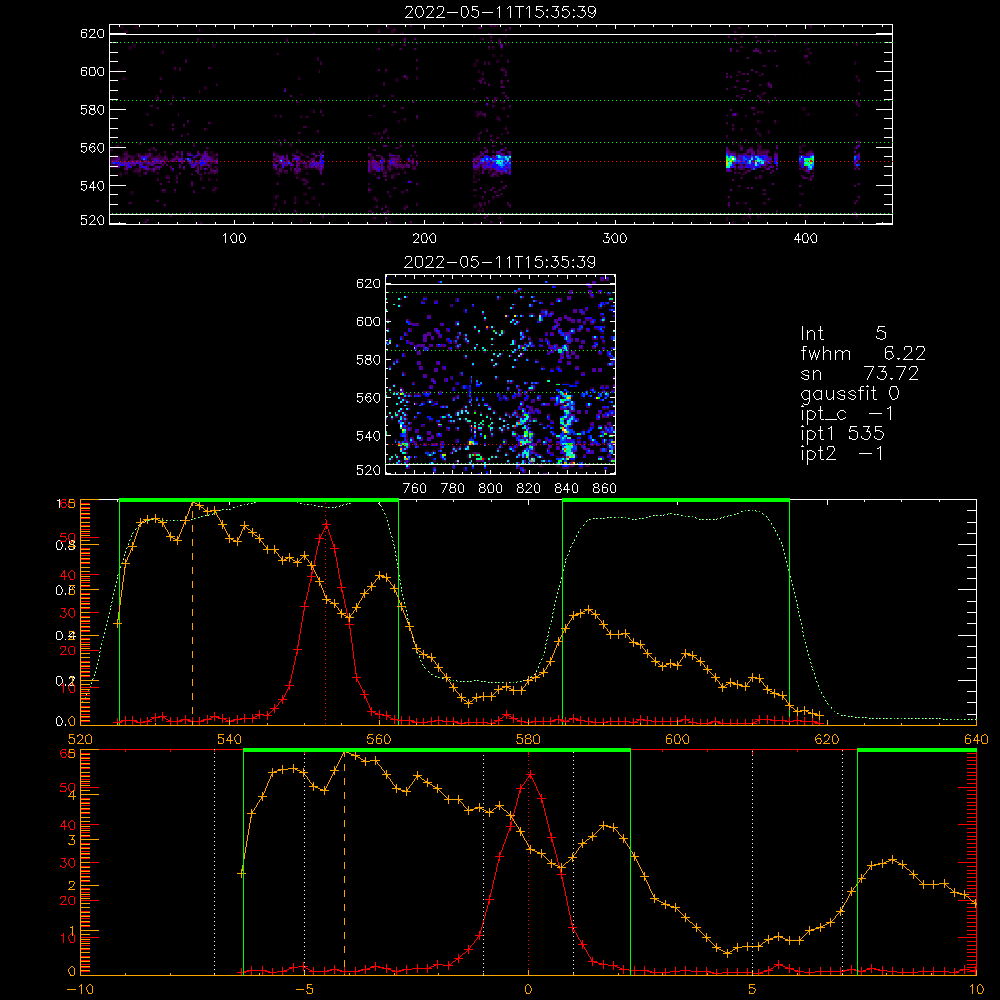Click the bright streak near 840 in middle image
1000x1000 pixels.
pos(566,426)
